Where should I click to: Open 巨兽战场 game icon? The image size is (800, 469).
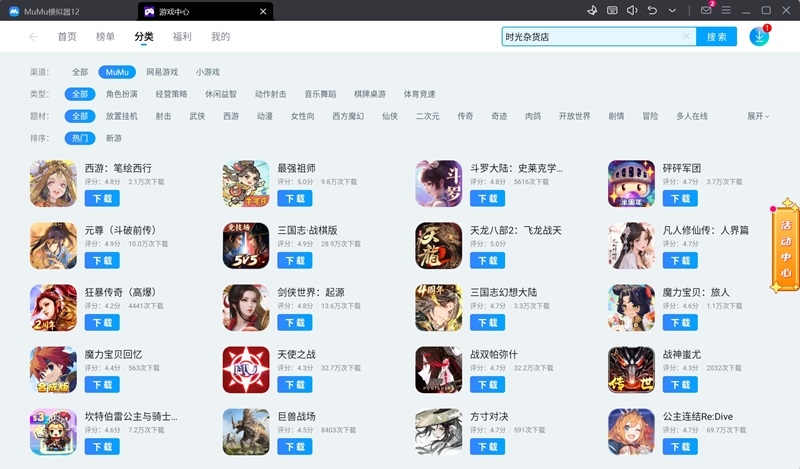coord(246,432)
